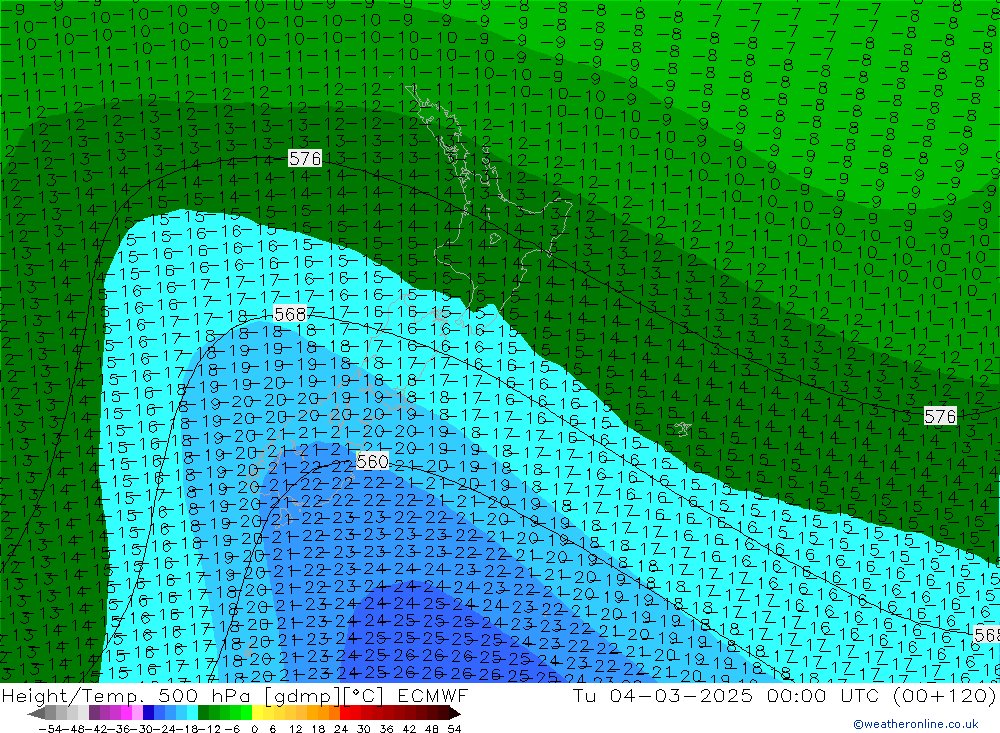Click the 'ECMWF' model name in title

pos(433,695)
